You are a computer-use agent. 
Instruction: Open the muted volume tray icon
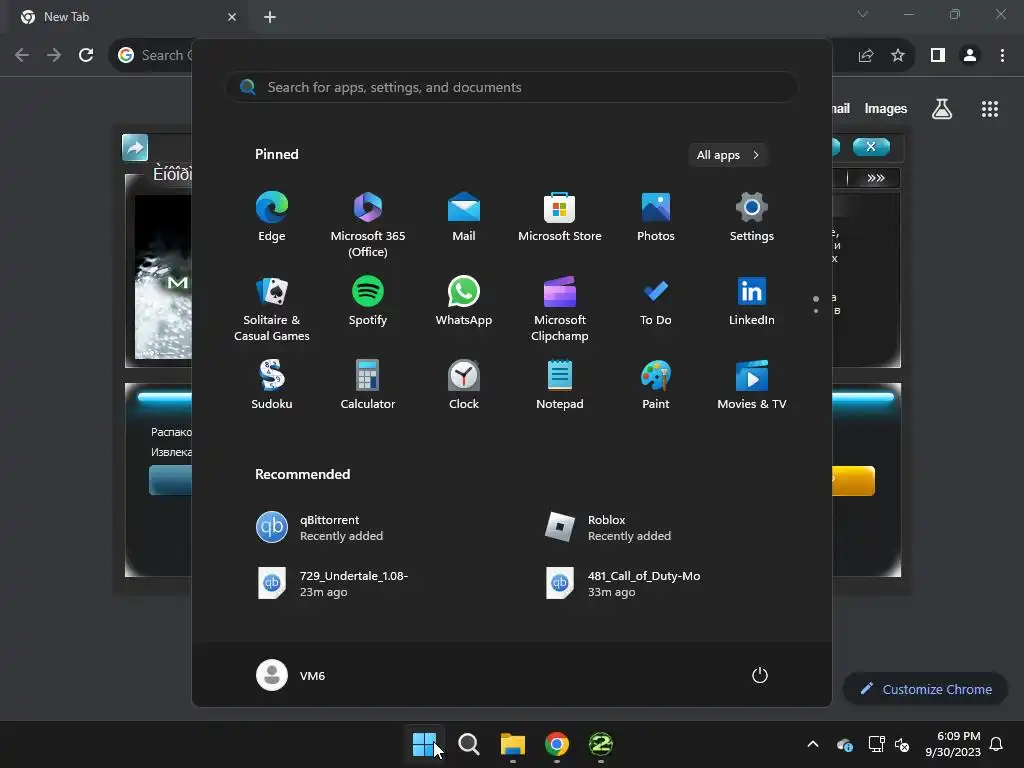[x=902, y=744]
